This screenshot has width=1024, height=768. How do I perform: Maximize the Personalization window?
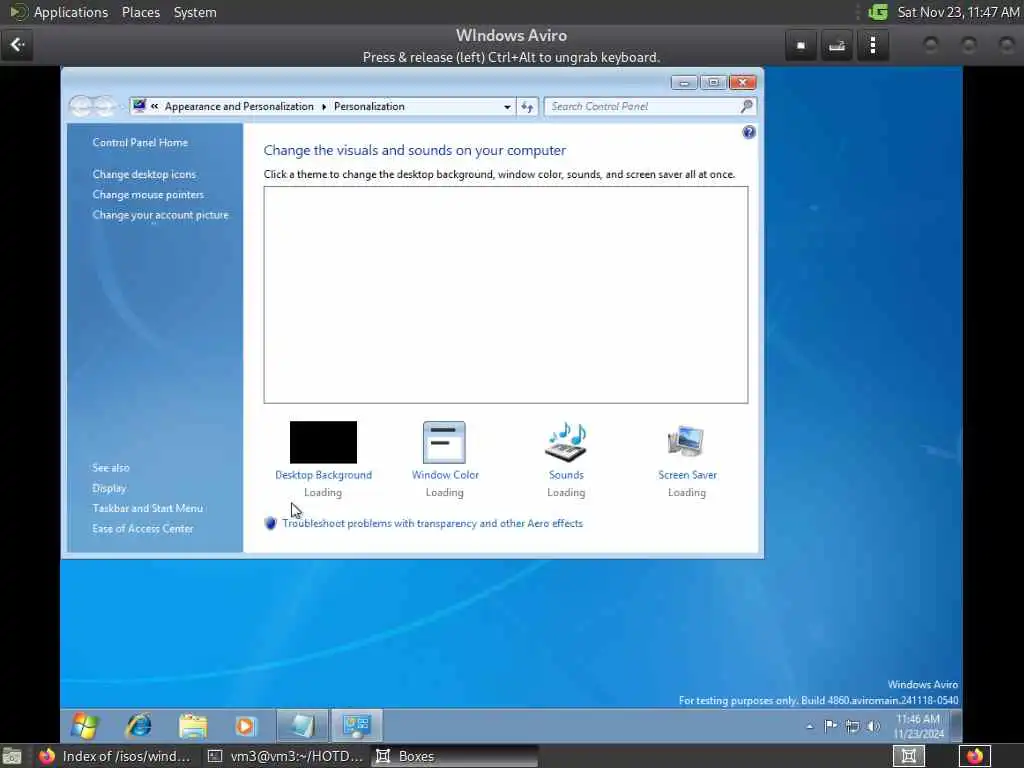click(x=713, y=82)
